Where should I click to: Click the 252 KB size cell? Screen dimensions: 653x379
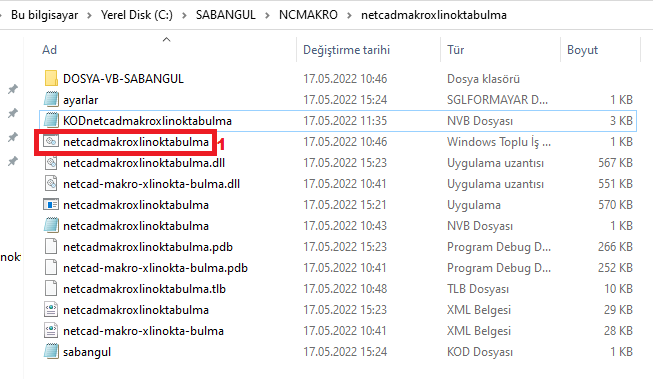(616, 268)
